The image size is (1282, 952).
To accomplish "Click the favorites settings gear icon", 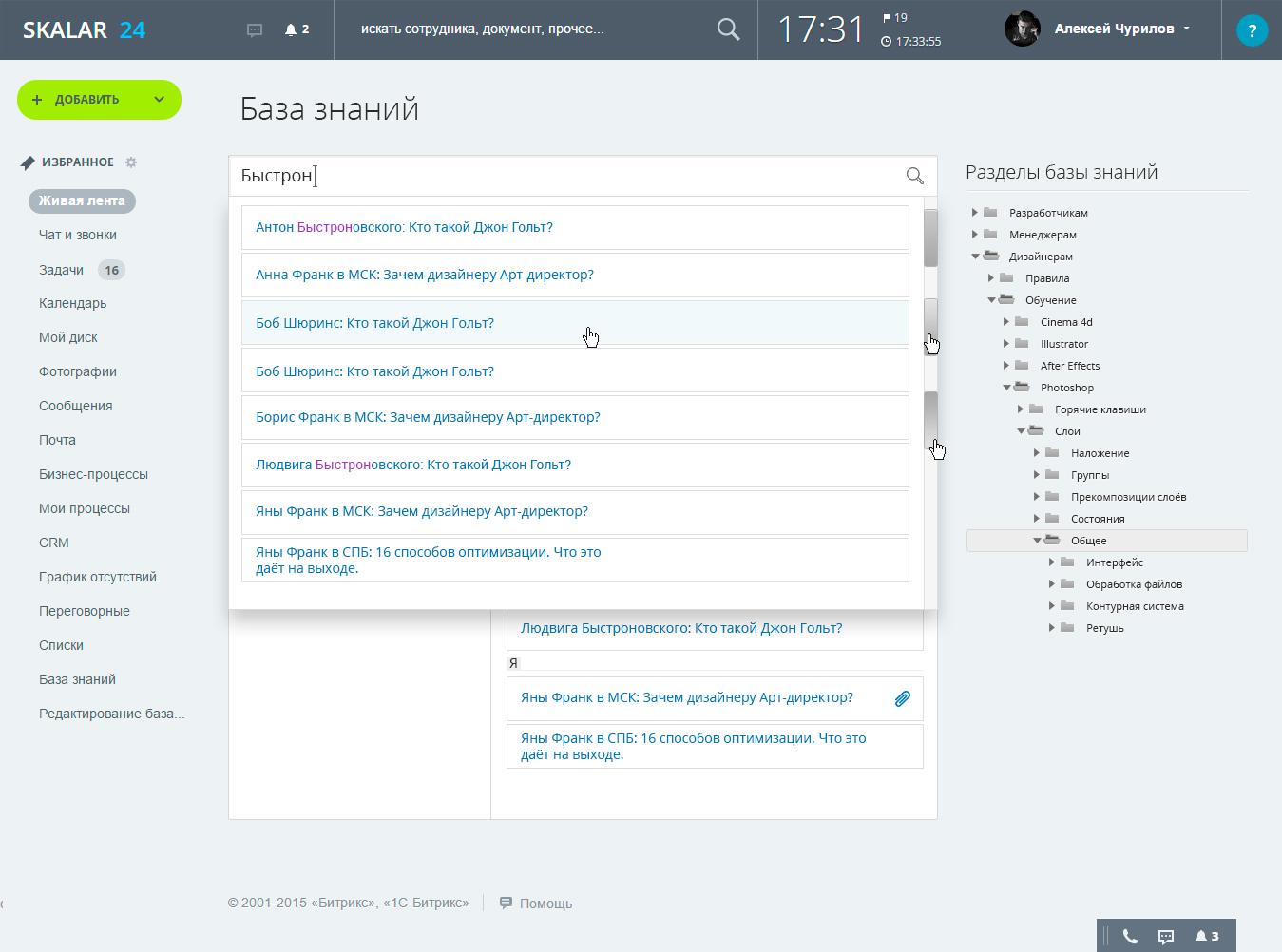I will 131,162.
